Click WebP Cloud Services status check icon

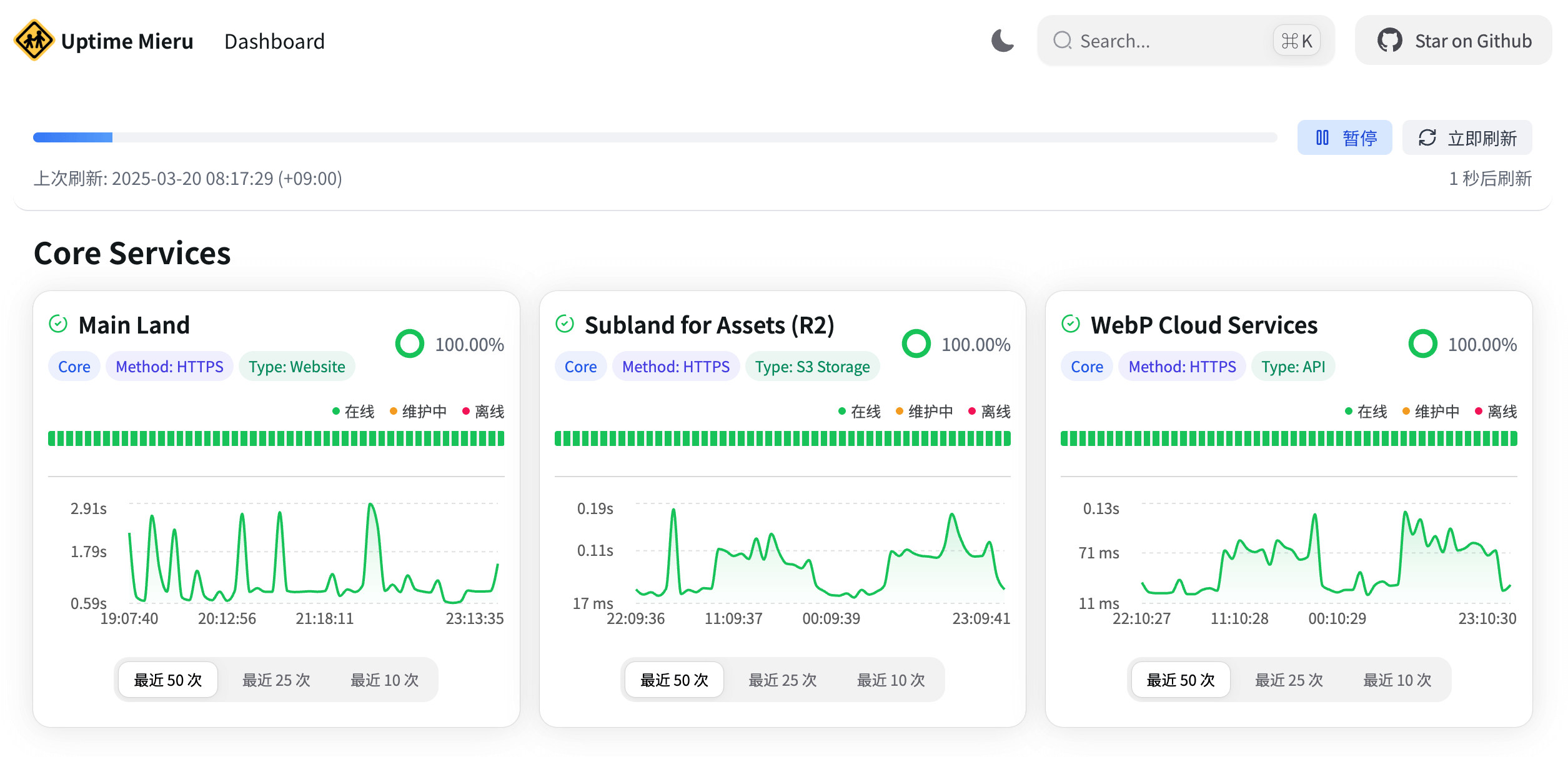tap(1070, 324)
